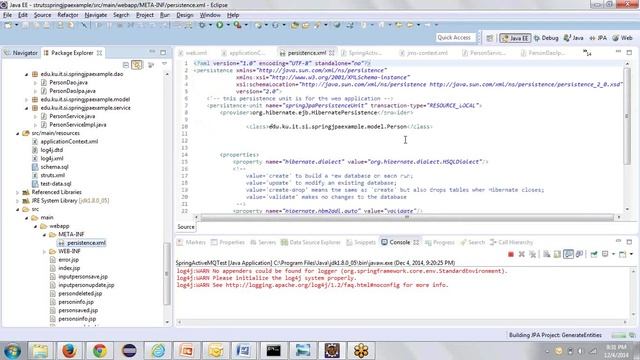Open the Open Console dropdown arrow

pos(631,254)
